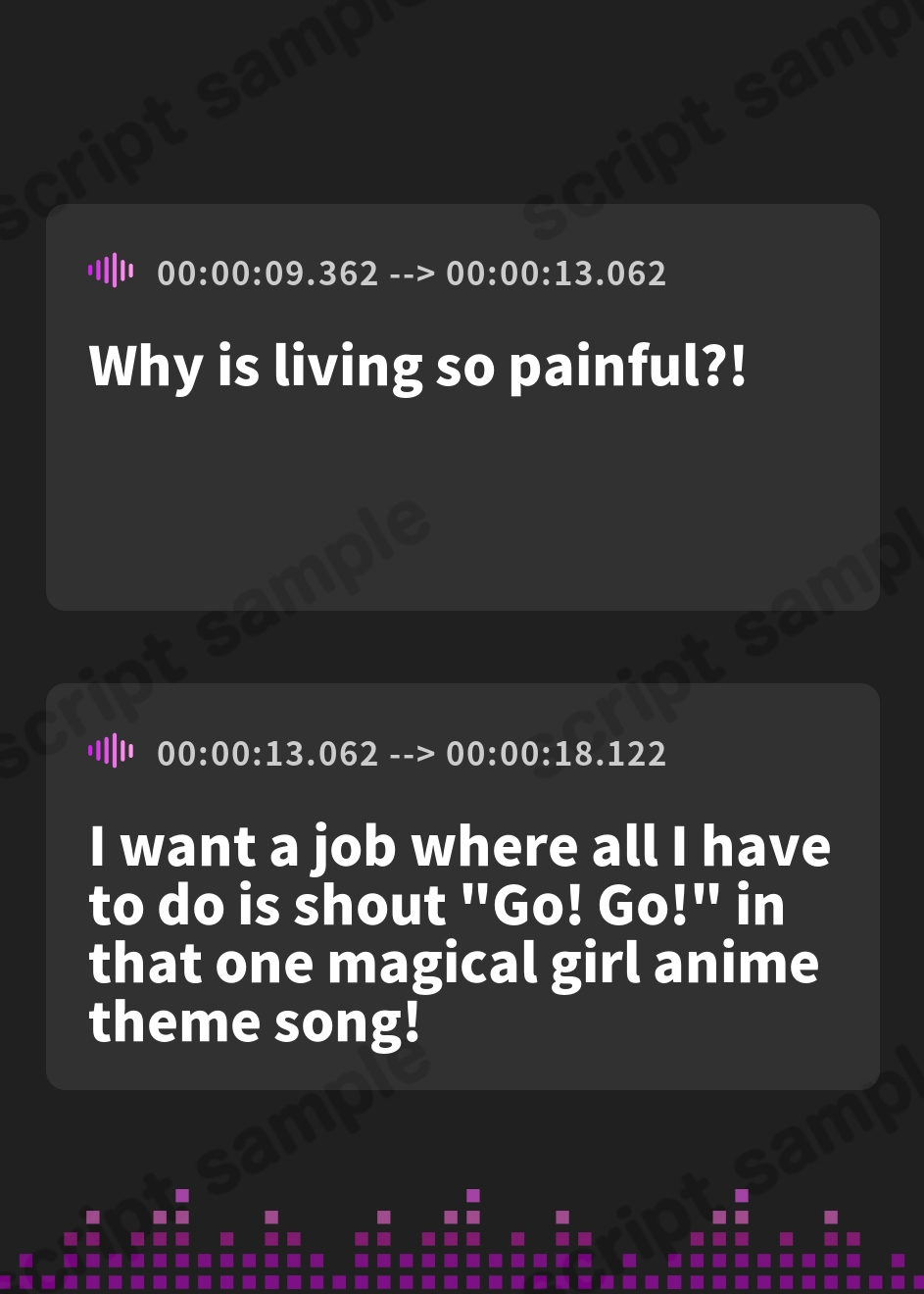The width and height of the screenshot is (924, 1294).
Task: Click the start time 00:00:09.362
Action: pyautogui.click(x=267, y=273)
